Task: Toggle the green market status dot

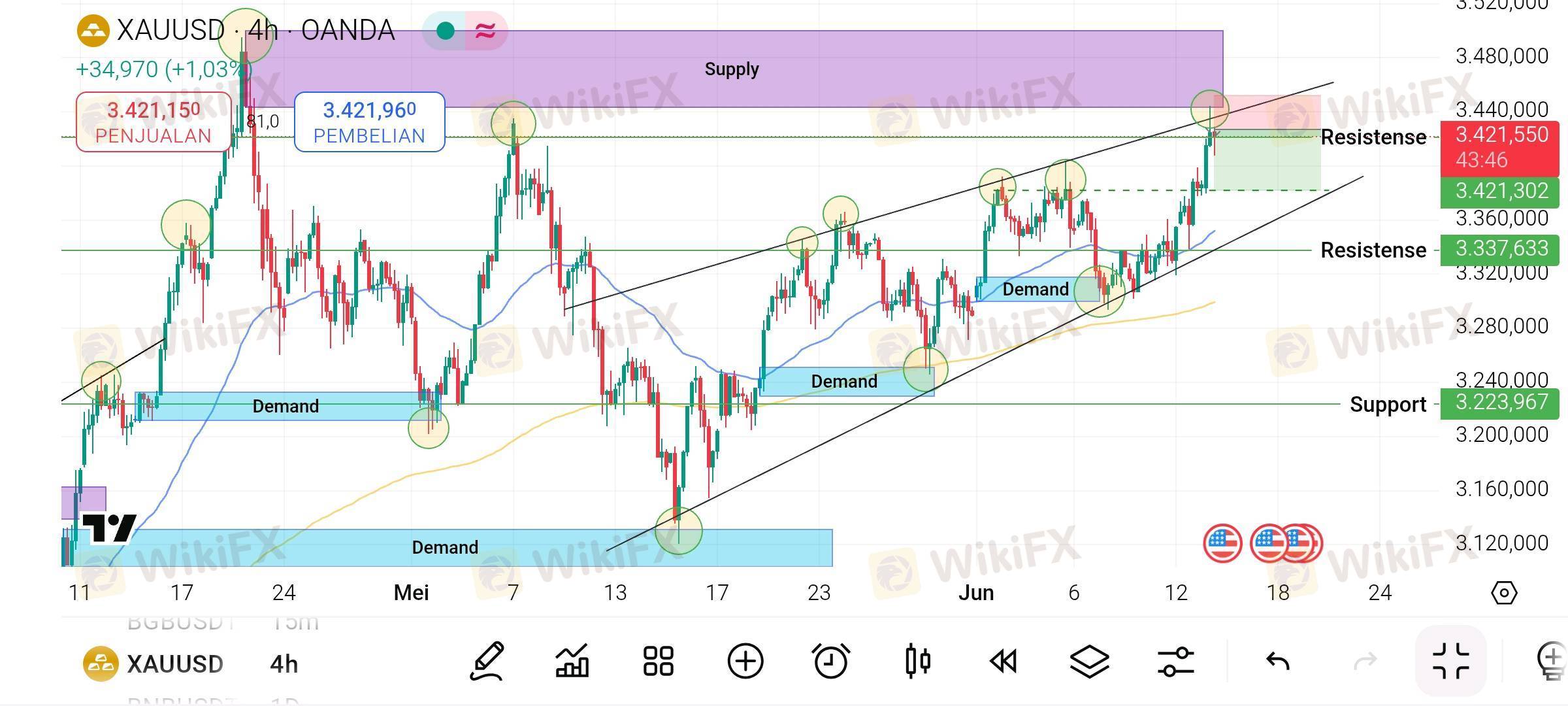Action: pos(446,31)
